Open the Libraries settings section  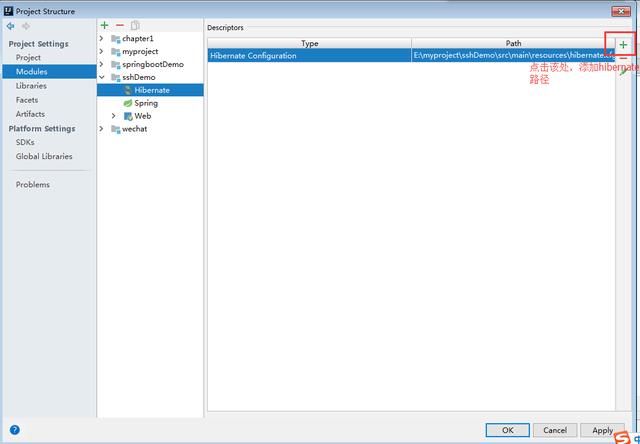pos(32,86)
